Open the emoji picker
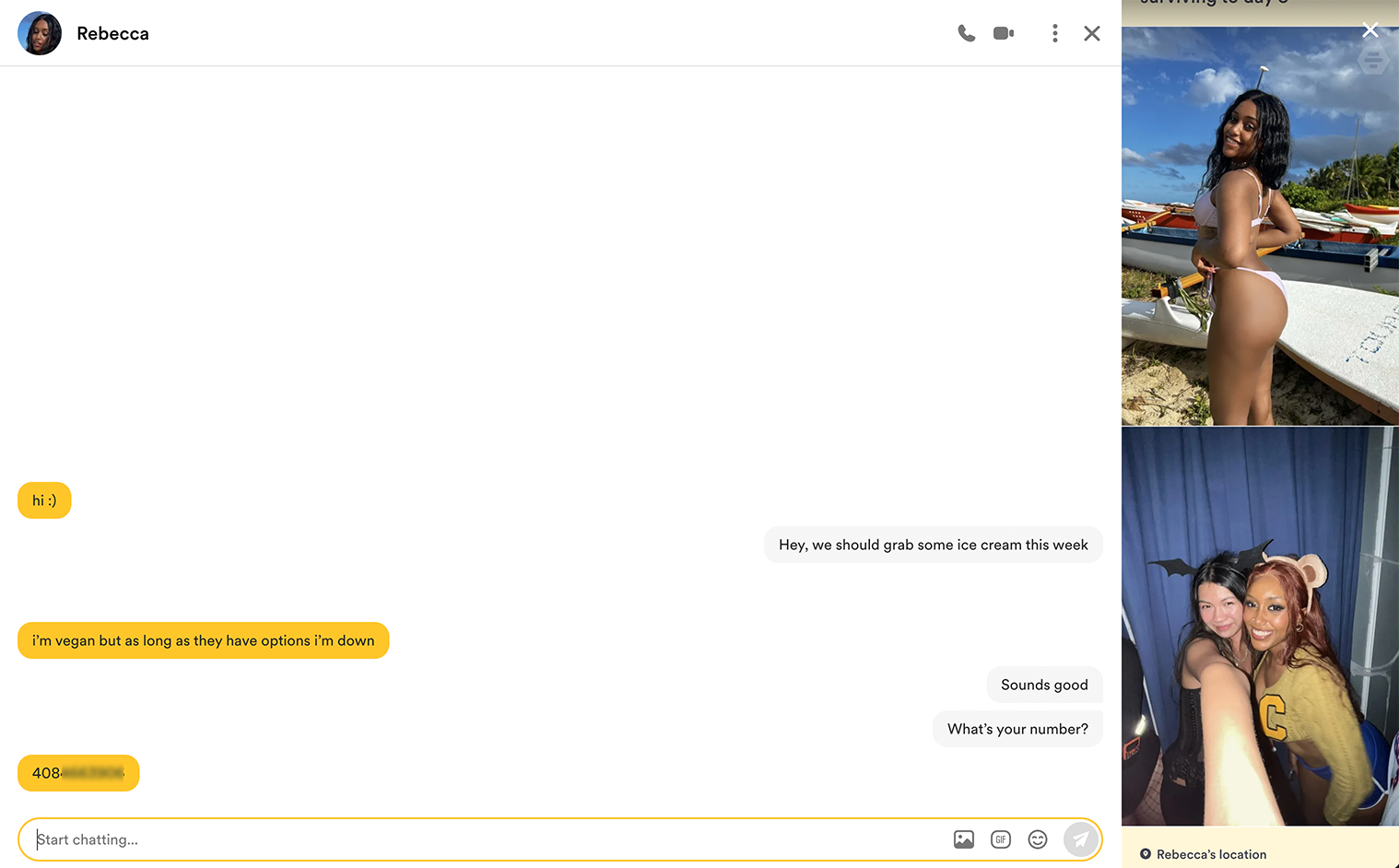Viewport: 1399px width, 868px height. (1037, 839)
